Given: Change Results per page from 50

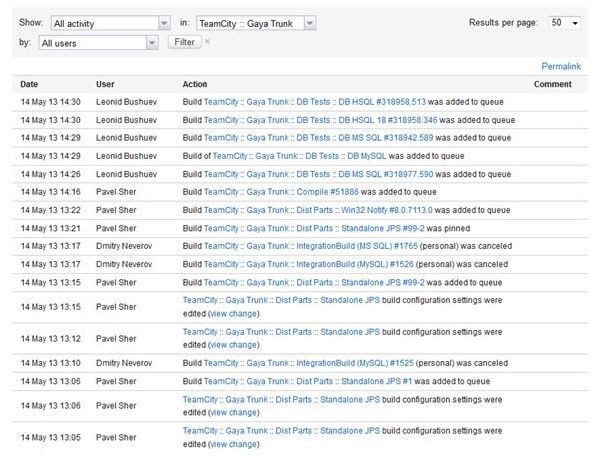Looking at the screenshot, I should 564,23.
